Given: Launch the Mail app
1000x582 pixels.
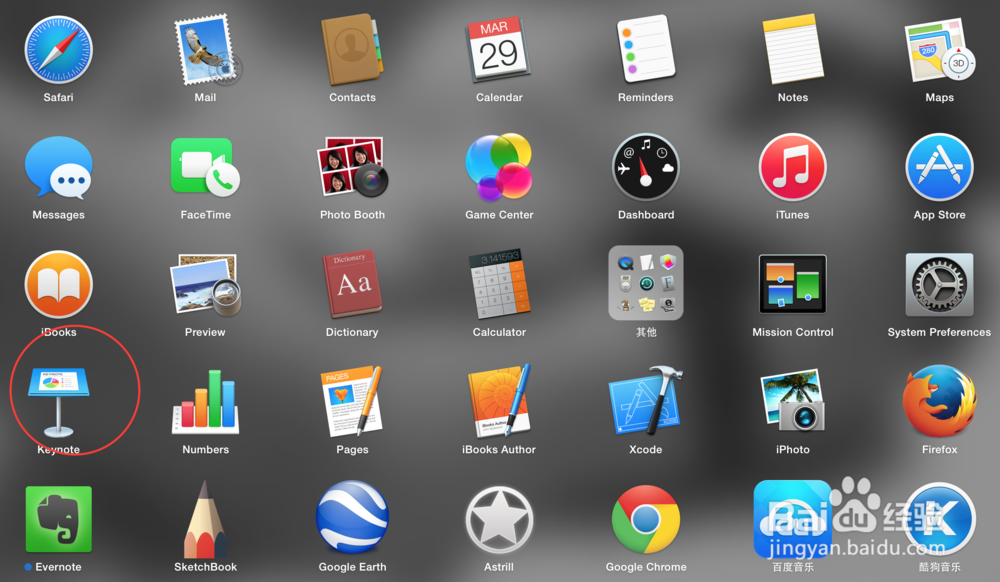Looking at the screenshot, I should (205, 50).
